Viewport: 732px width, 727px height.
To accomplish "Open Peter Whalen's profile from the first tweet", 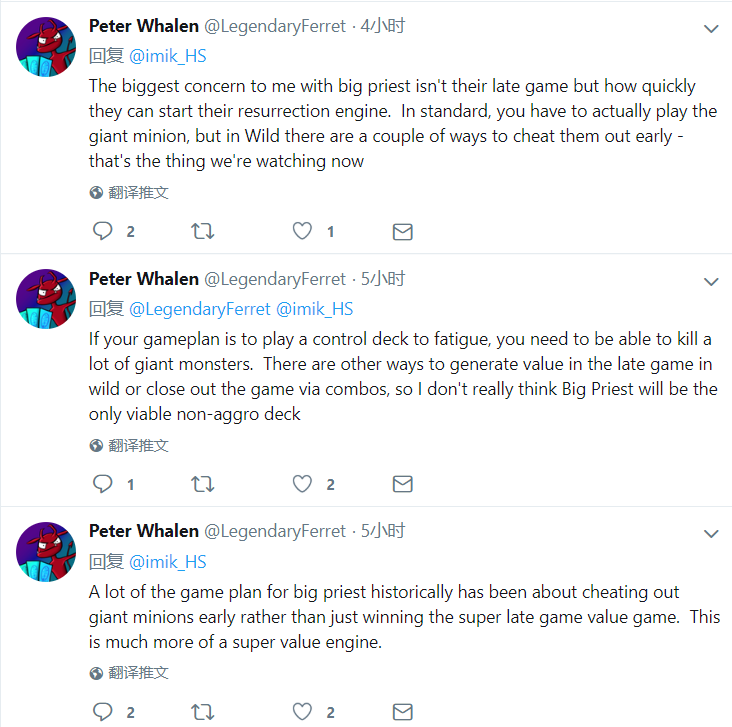I will click(143, 26).
